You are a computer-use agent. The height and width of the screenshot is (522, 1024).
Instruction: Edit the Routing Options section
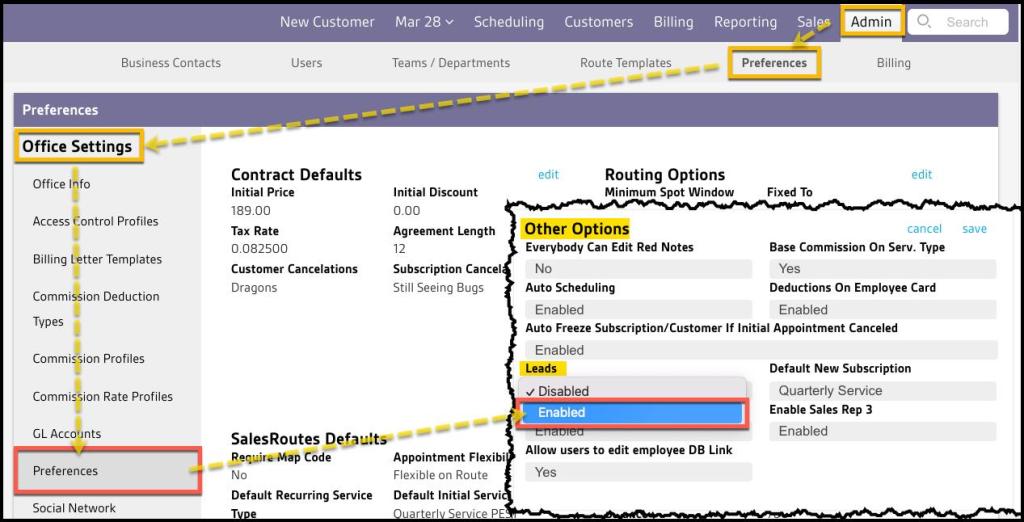click(x=921, y=174)
